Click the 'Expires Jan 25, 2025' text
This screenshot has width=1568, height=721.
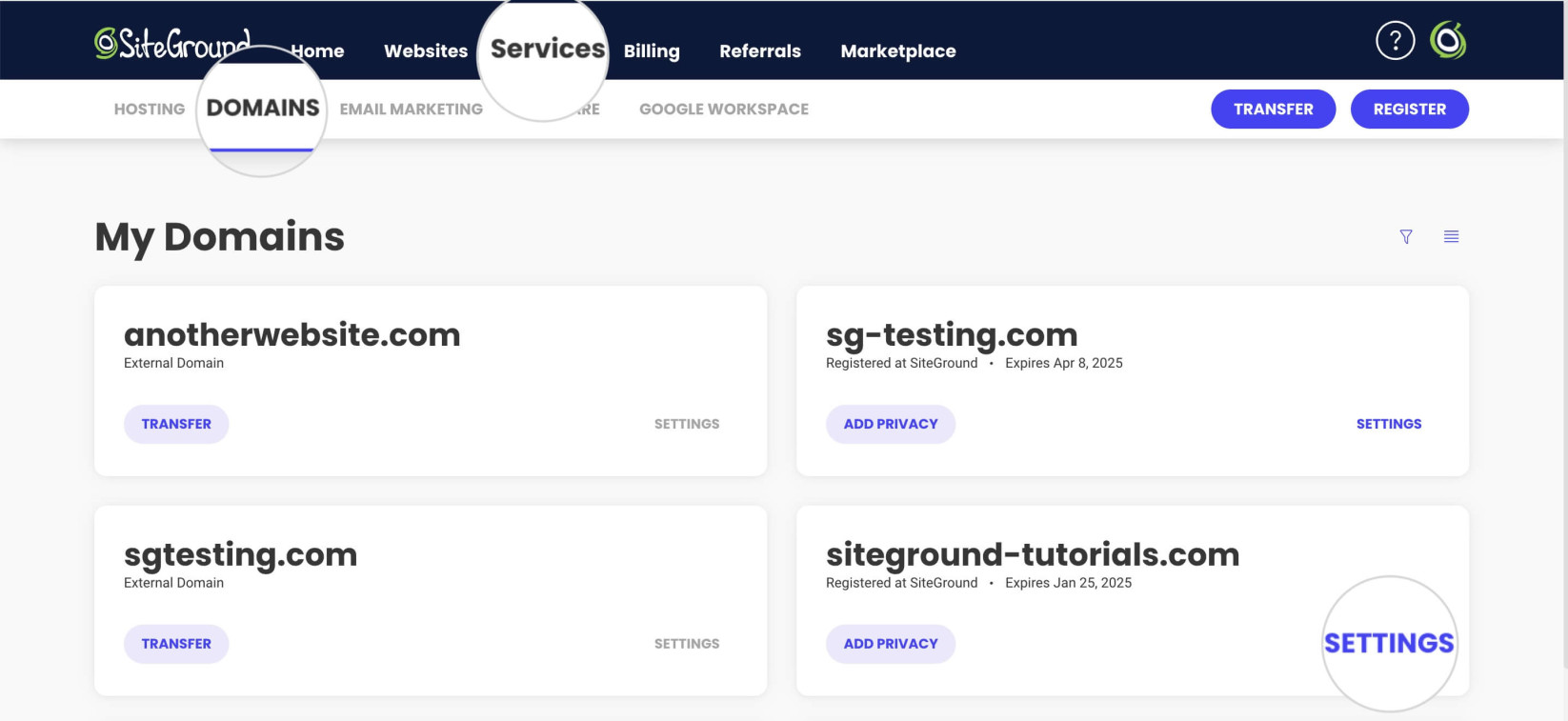tap(1069, 583)
